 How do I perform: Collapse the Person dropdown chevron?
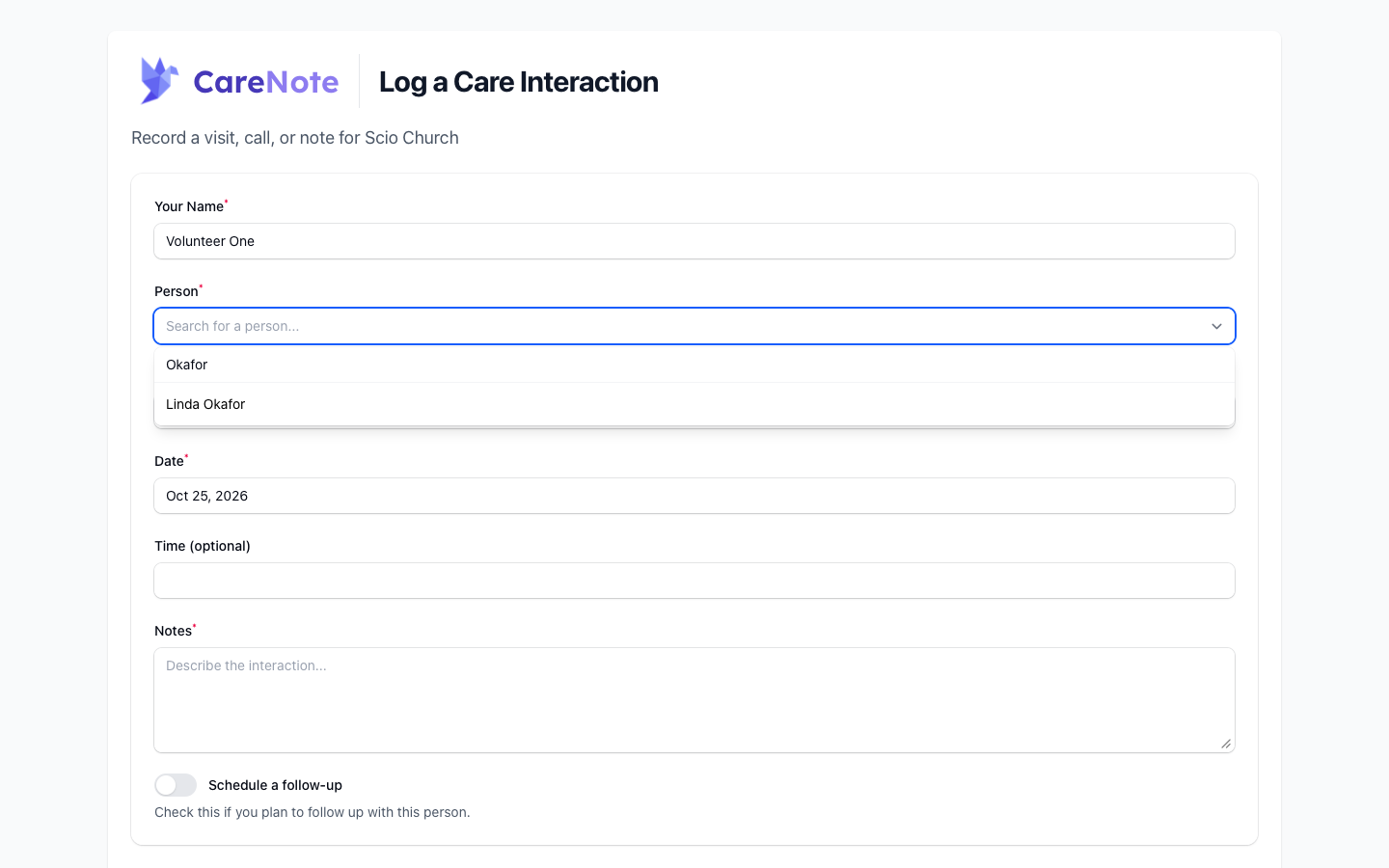coord(1216,326)
